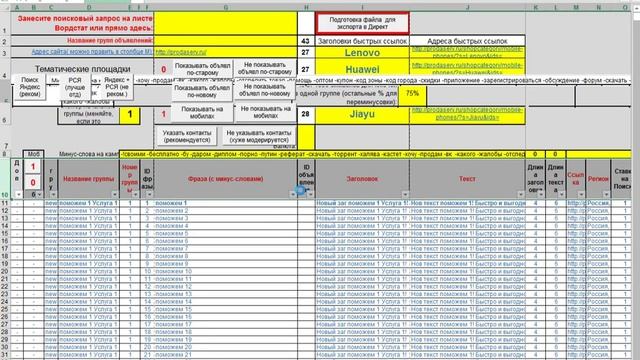Image resolution: width=640 pixels, height=360 pixels.
Task: Select 'Поиск Яндекс (реком)' button
Action: pos(30,87)
